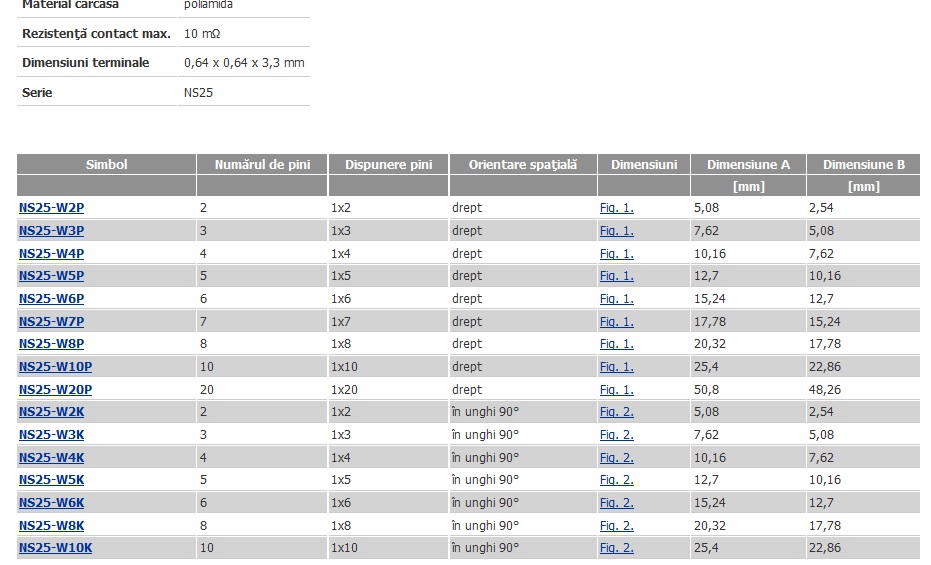Open the NS25-W6P product link

[51, 299]
